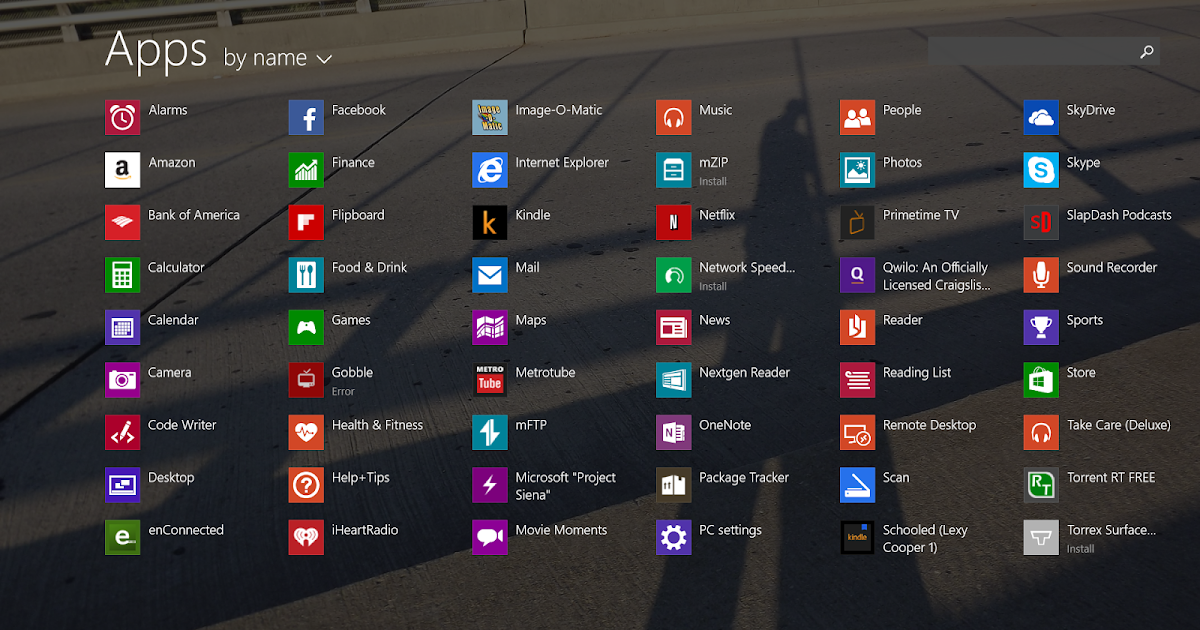Open the Bank of America icon
Image resolution: width=1200 pixels, height=630 pixels.
122,222
